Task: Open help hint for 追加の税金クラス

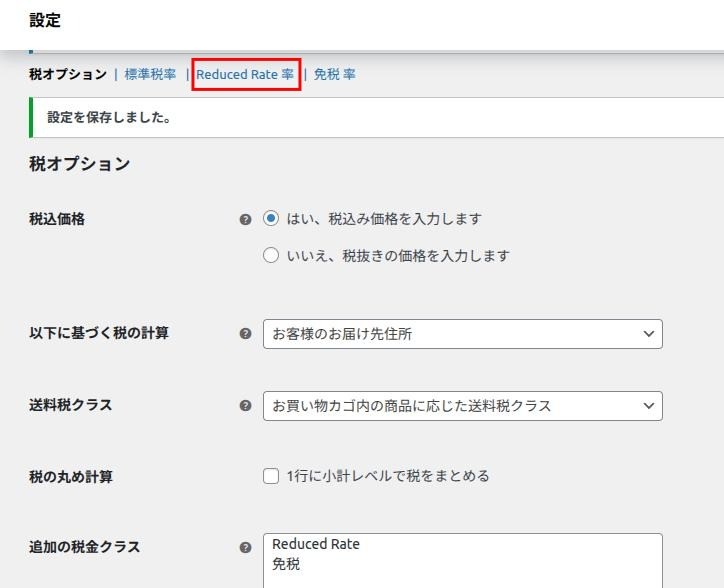Action: click(x=245, y=548)
